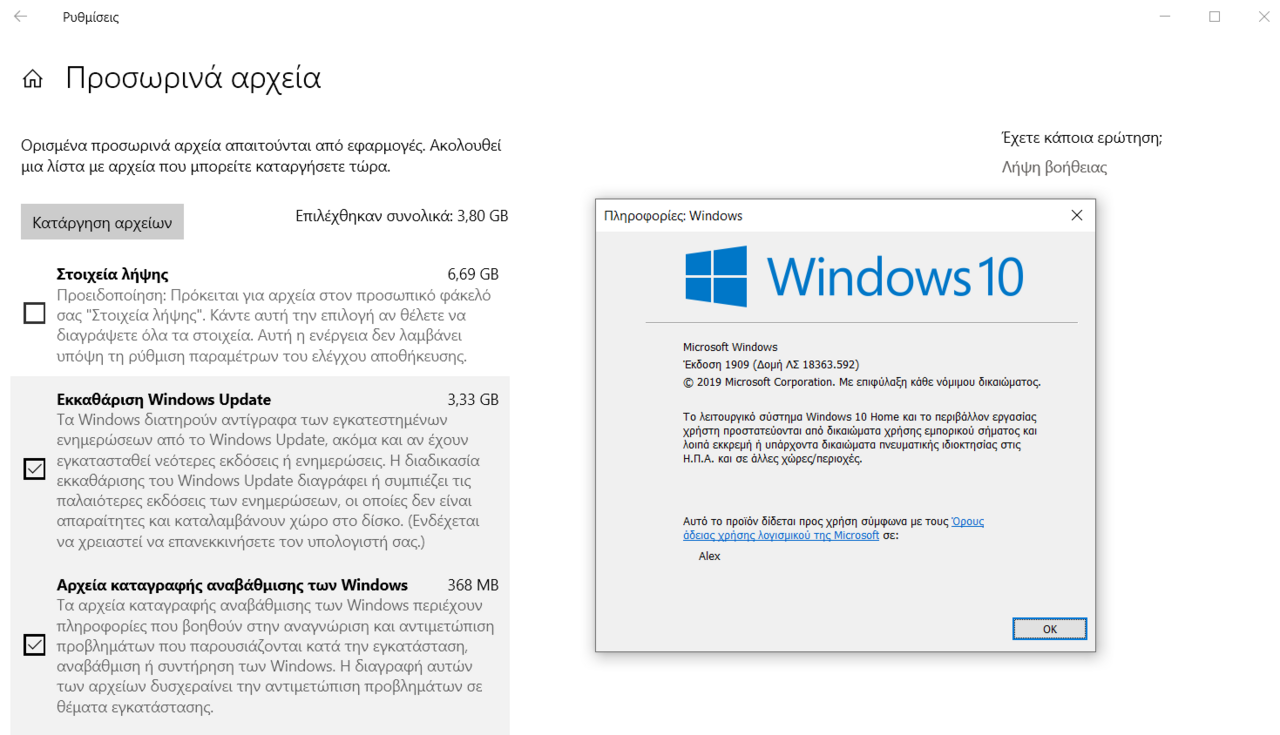Click the Microsoft Windows label in dialog

point(730,347)
